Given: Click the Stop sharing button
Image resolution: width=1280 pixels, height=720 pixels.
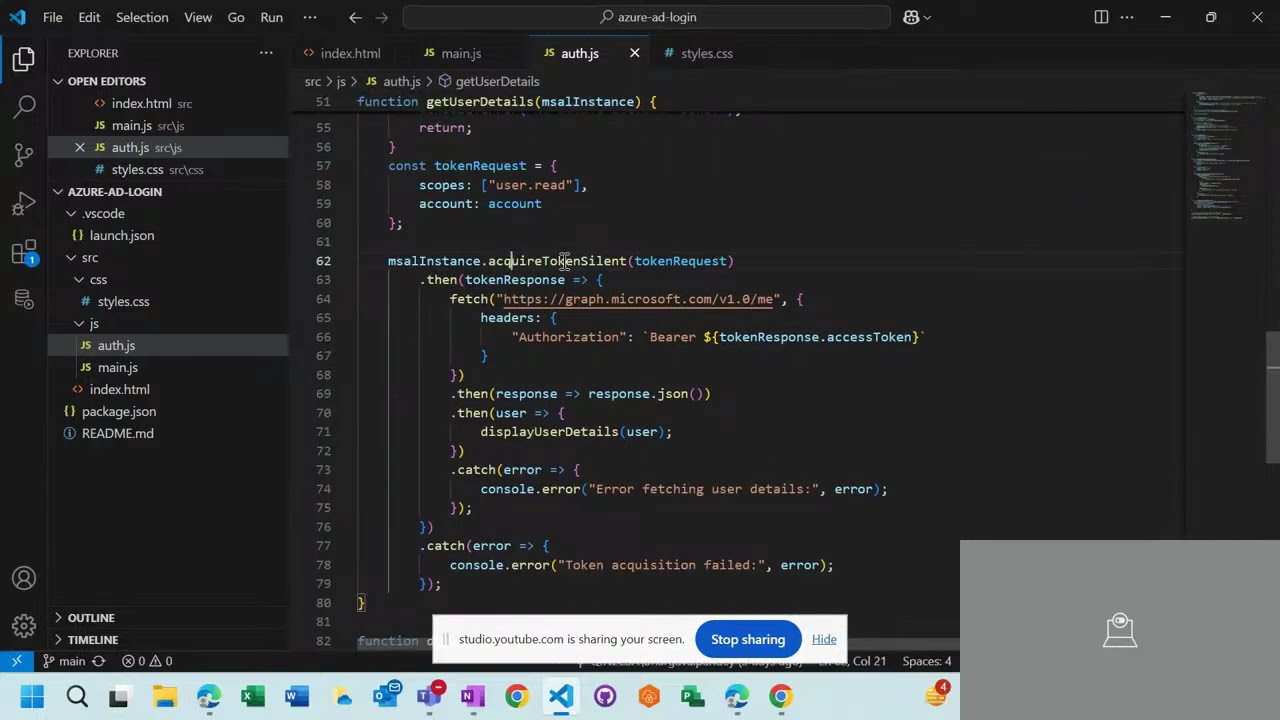Looking at the screenshot, I should [748, 639].
